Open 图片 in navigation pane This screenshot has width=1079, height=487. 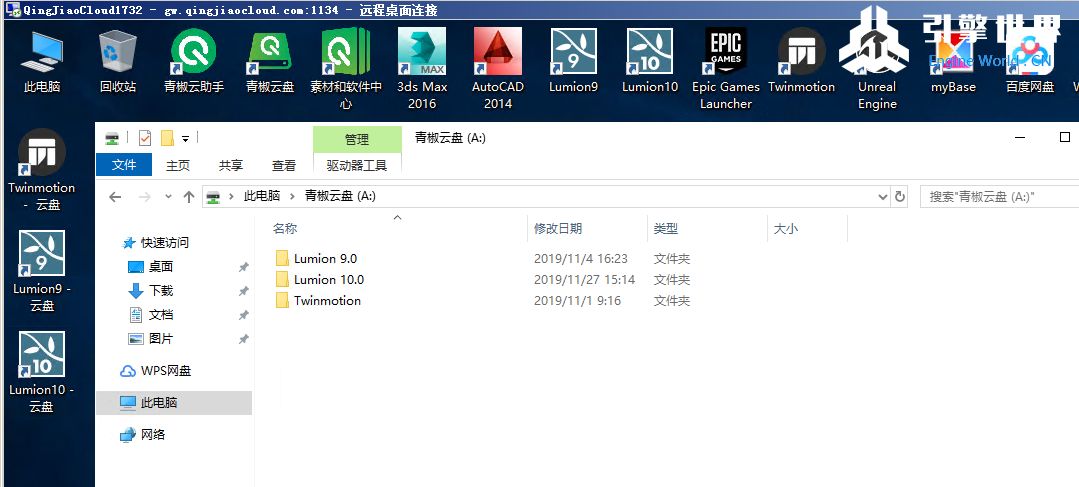pyautogui.click(x=160, y=338)
